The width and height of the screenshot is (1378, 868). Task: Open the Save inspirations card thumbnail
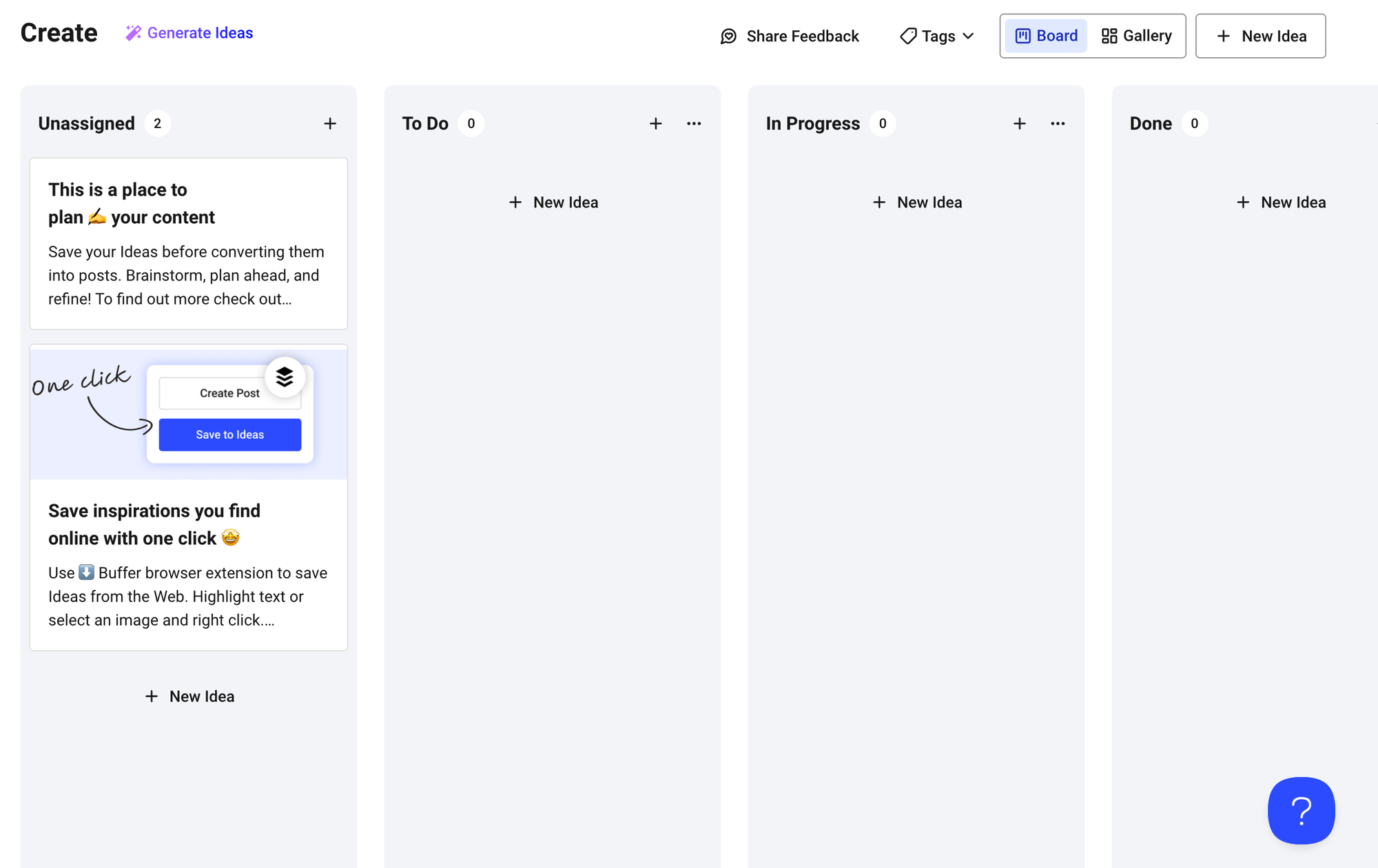coord(188,413)
